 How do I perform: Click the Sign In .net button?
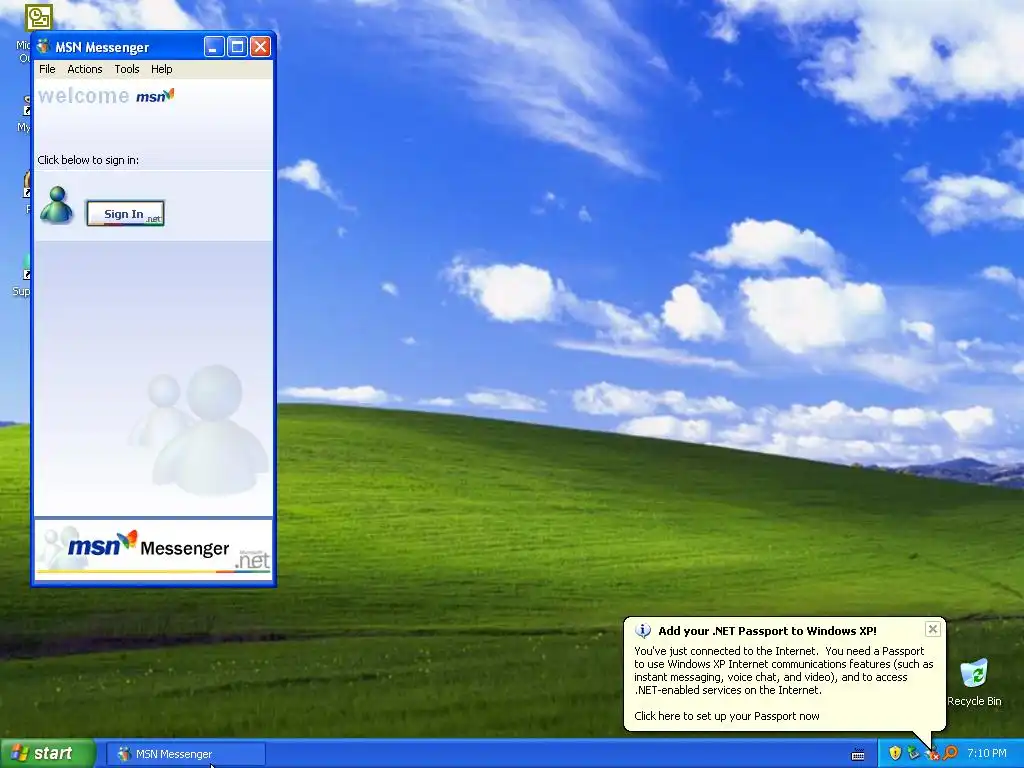point(125,214)
